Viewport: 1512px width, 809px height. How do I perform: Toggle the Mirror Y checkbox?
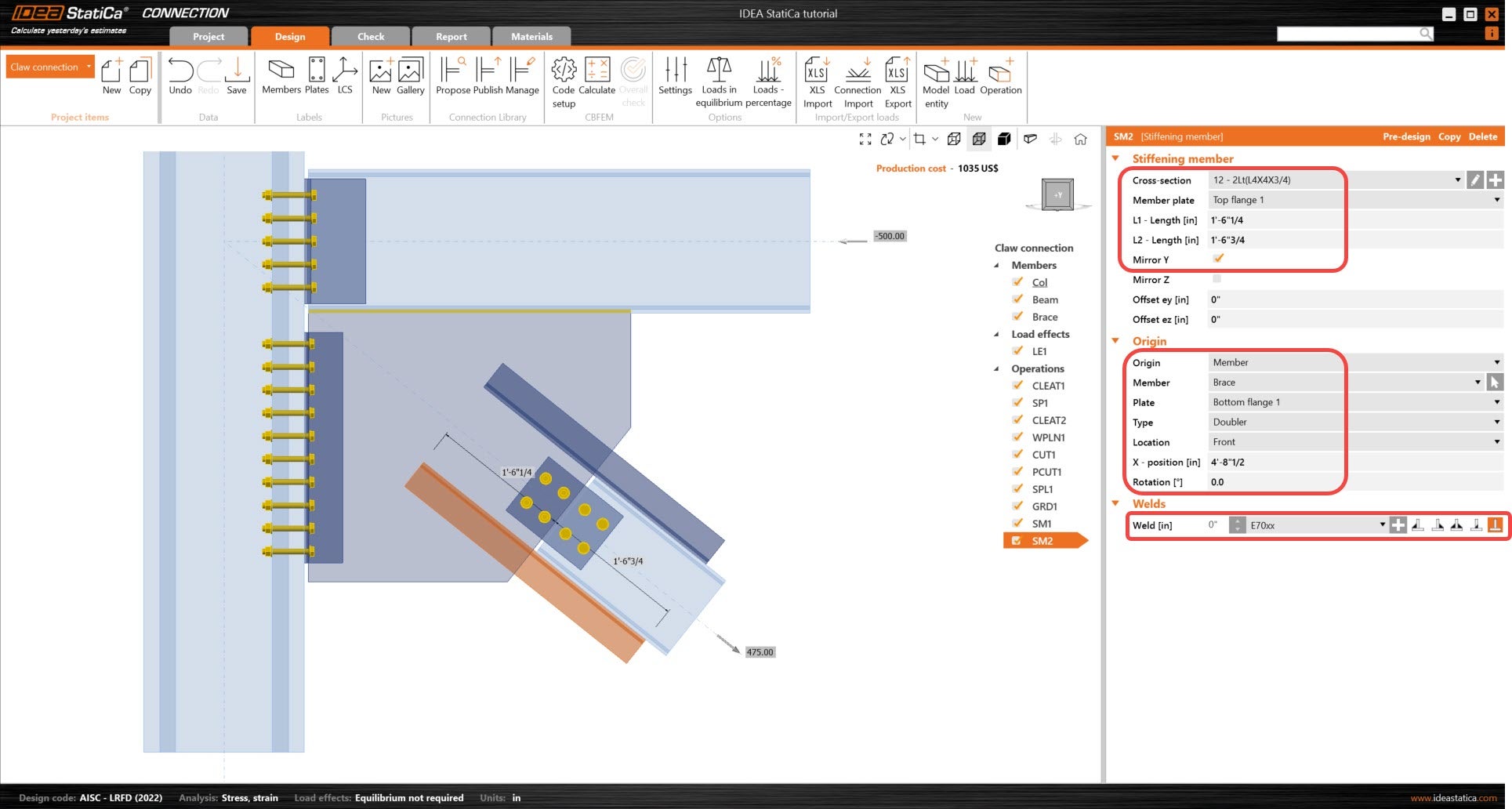point(1218,259)
